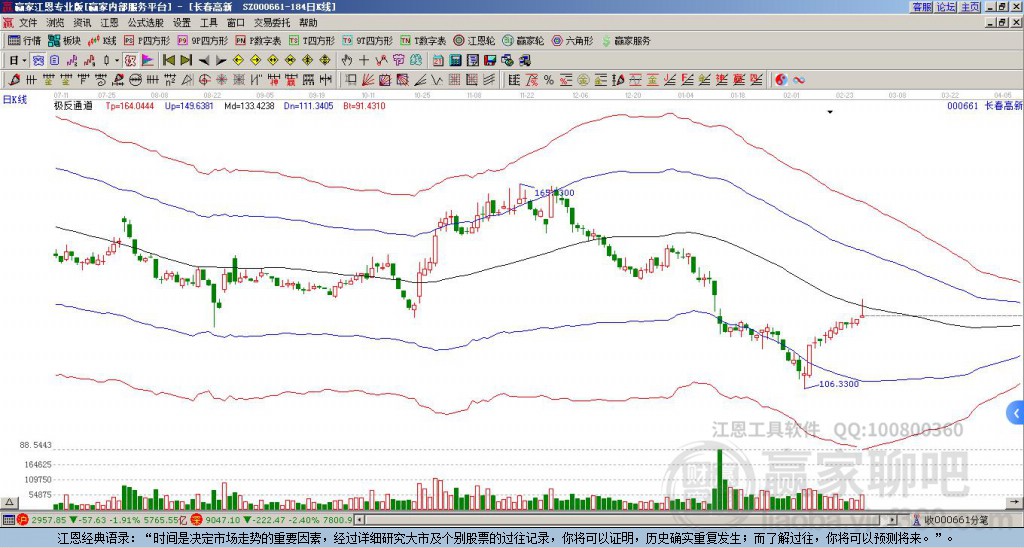Click the save floppy disk icon
Screen dimensions: 1024x548
[x=490, y=61]
